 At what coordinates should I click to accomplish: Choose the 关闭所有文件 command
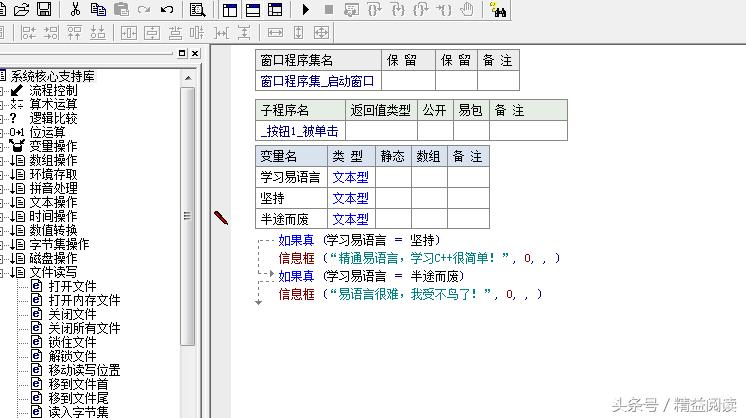coord(84,328)
